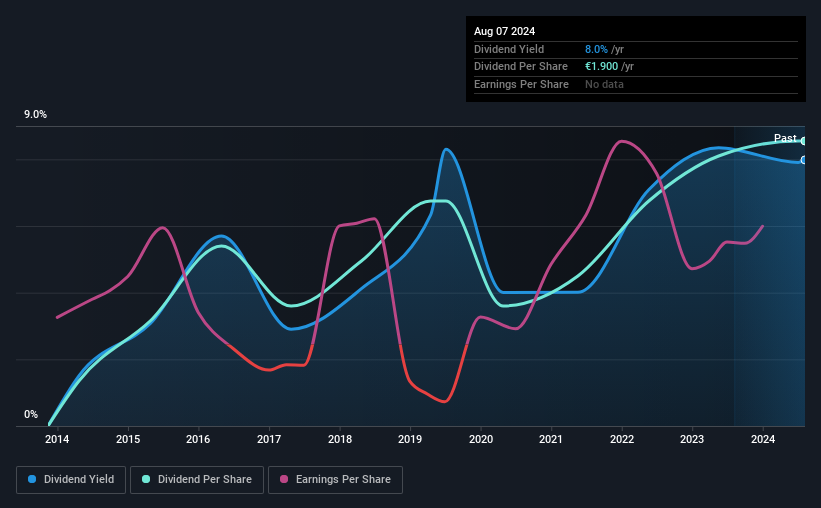This screenshot has height=508, width=821.
Task: Select the 2018 x-axis label
Action: pos(340,439)
